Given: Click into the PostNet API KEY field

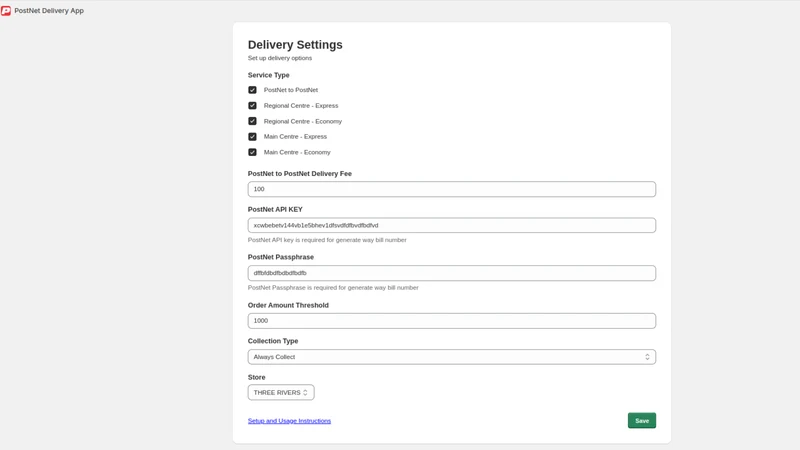Looking at the screenshot, I should (452, 225).
